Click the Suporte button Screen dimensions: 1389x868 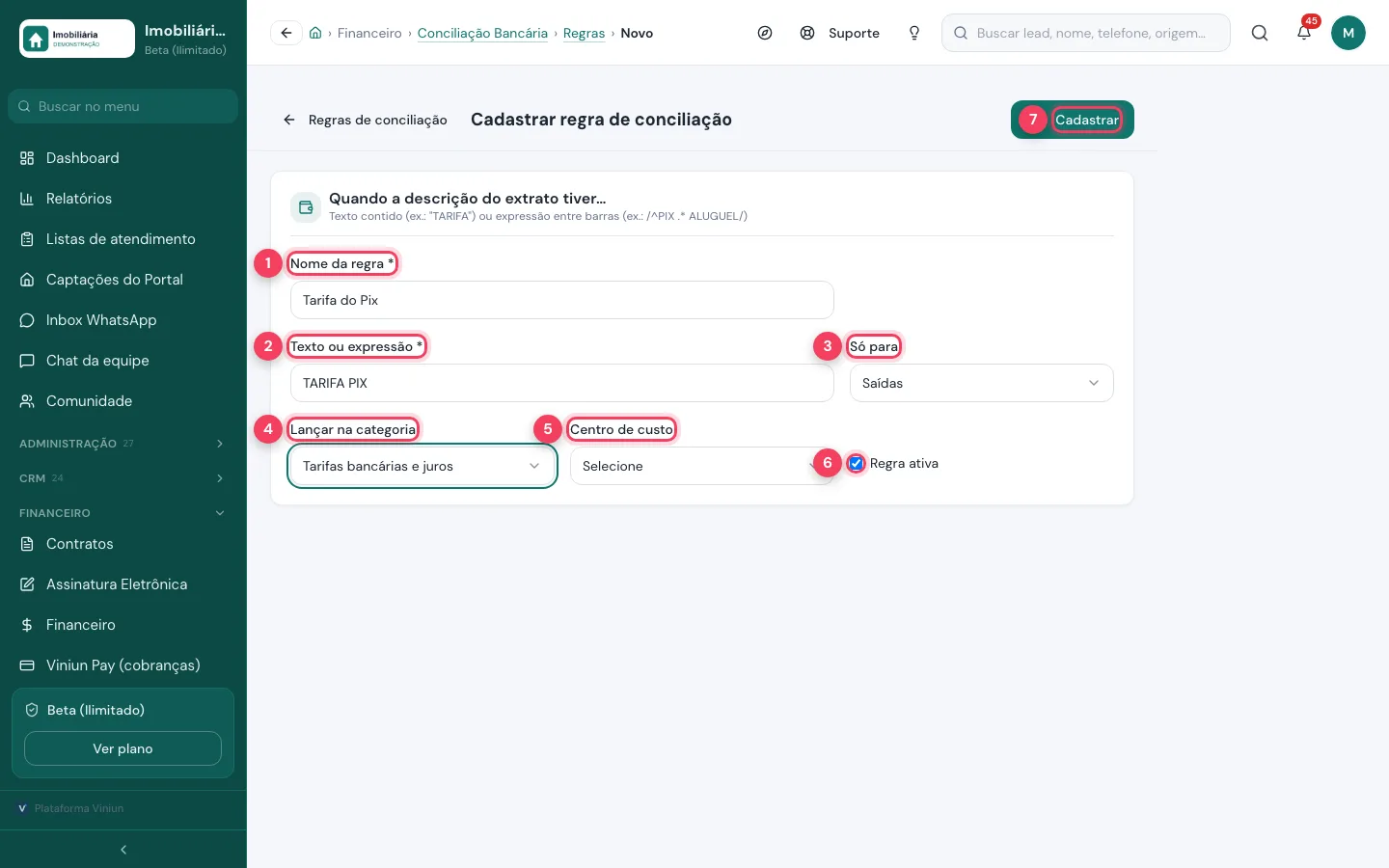pyautogui.click(x=840, y=33)
